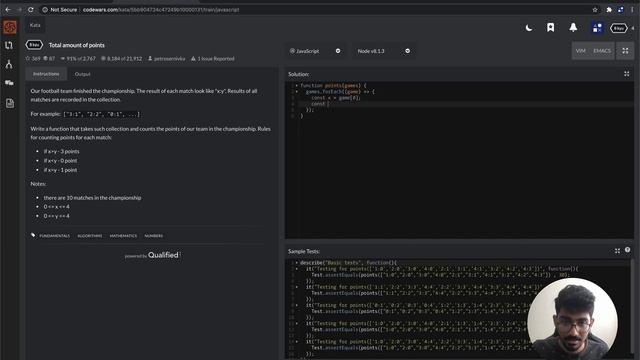Toggle fullscreen layout button

625,51
